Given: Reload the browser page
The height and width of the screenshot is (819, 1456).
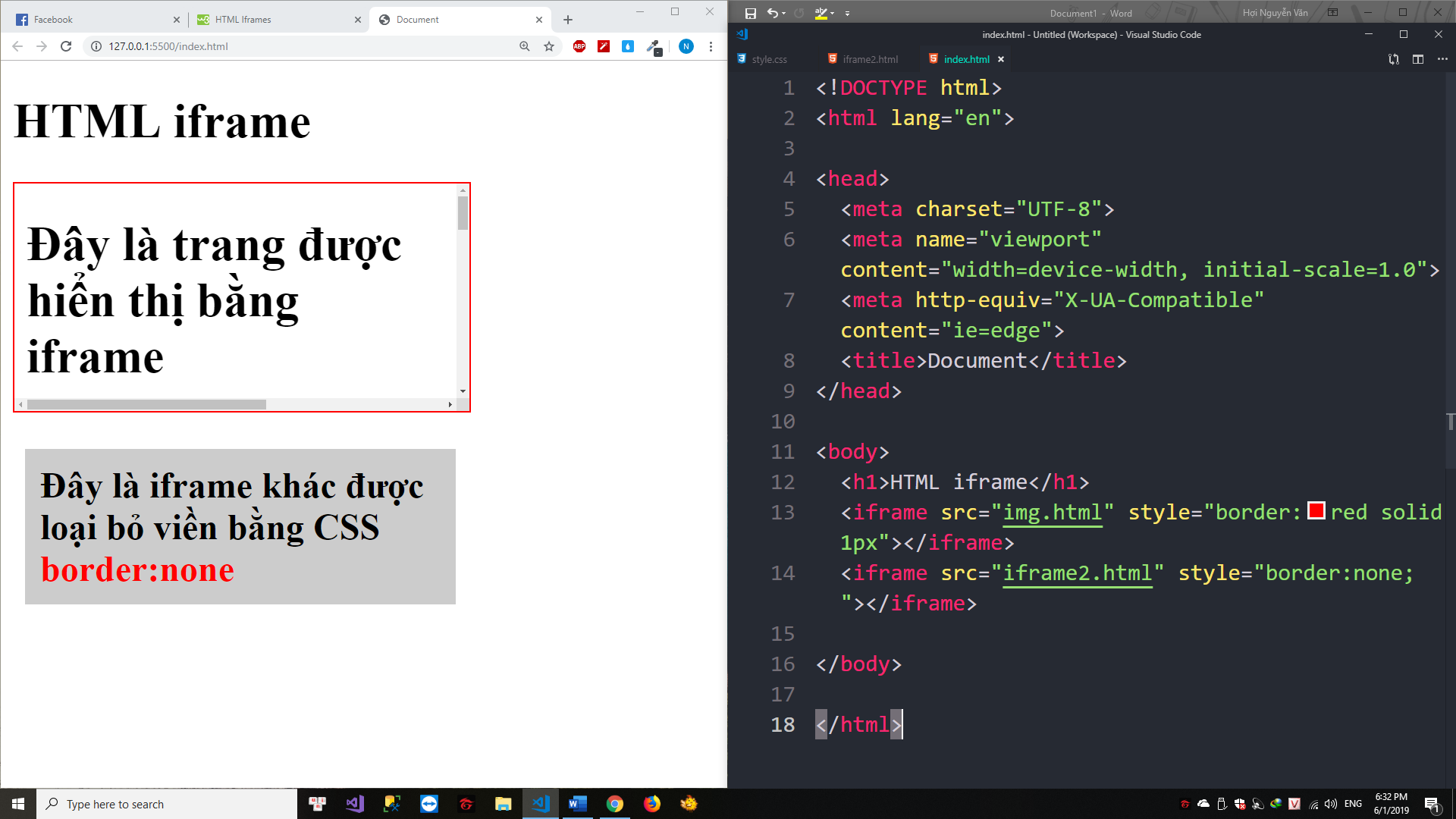Looking at the screenshot, I should click(66, 46).
